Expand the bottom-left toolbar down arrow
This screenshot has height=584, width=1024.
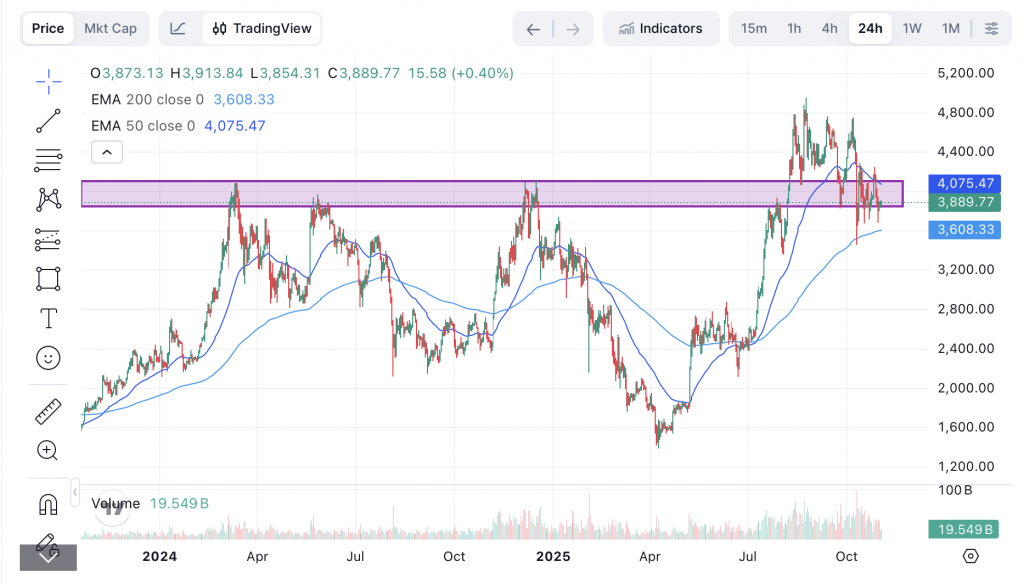pos(48,556)
